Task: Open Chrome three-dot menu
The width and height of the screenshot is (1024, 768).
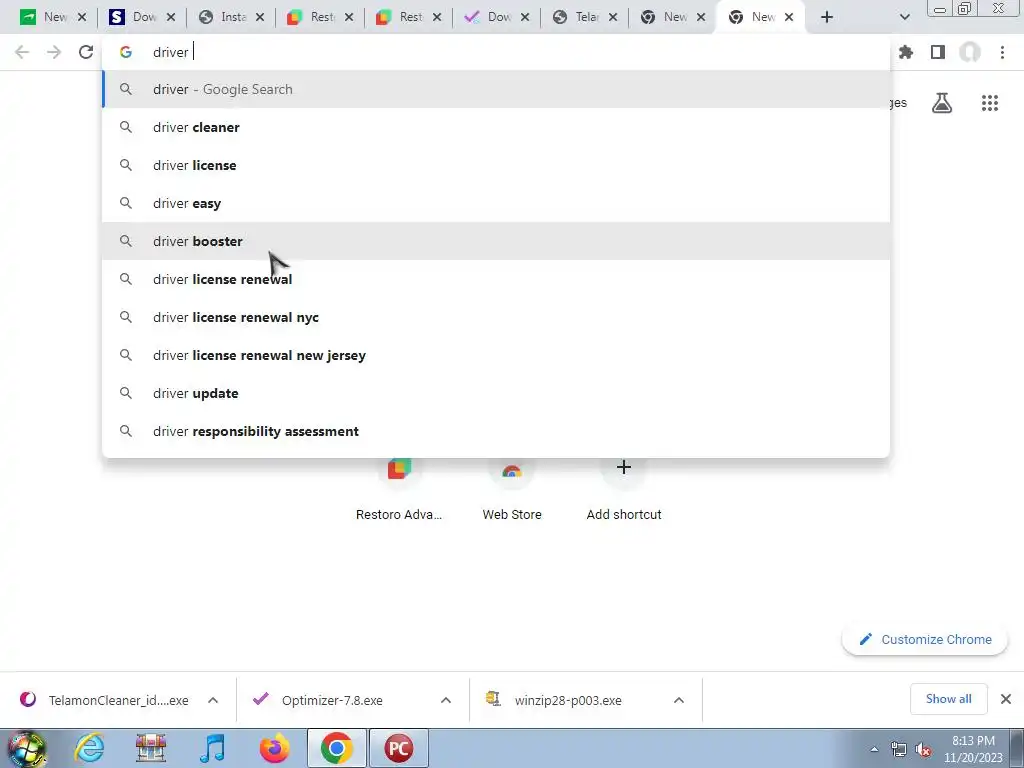Action: tap(1002, 52)
